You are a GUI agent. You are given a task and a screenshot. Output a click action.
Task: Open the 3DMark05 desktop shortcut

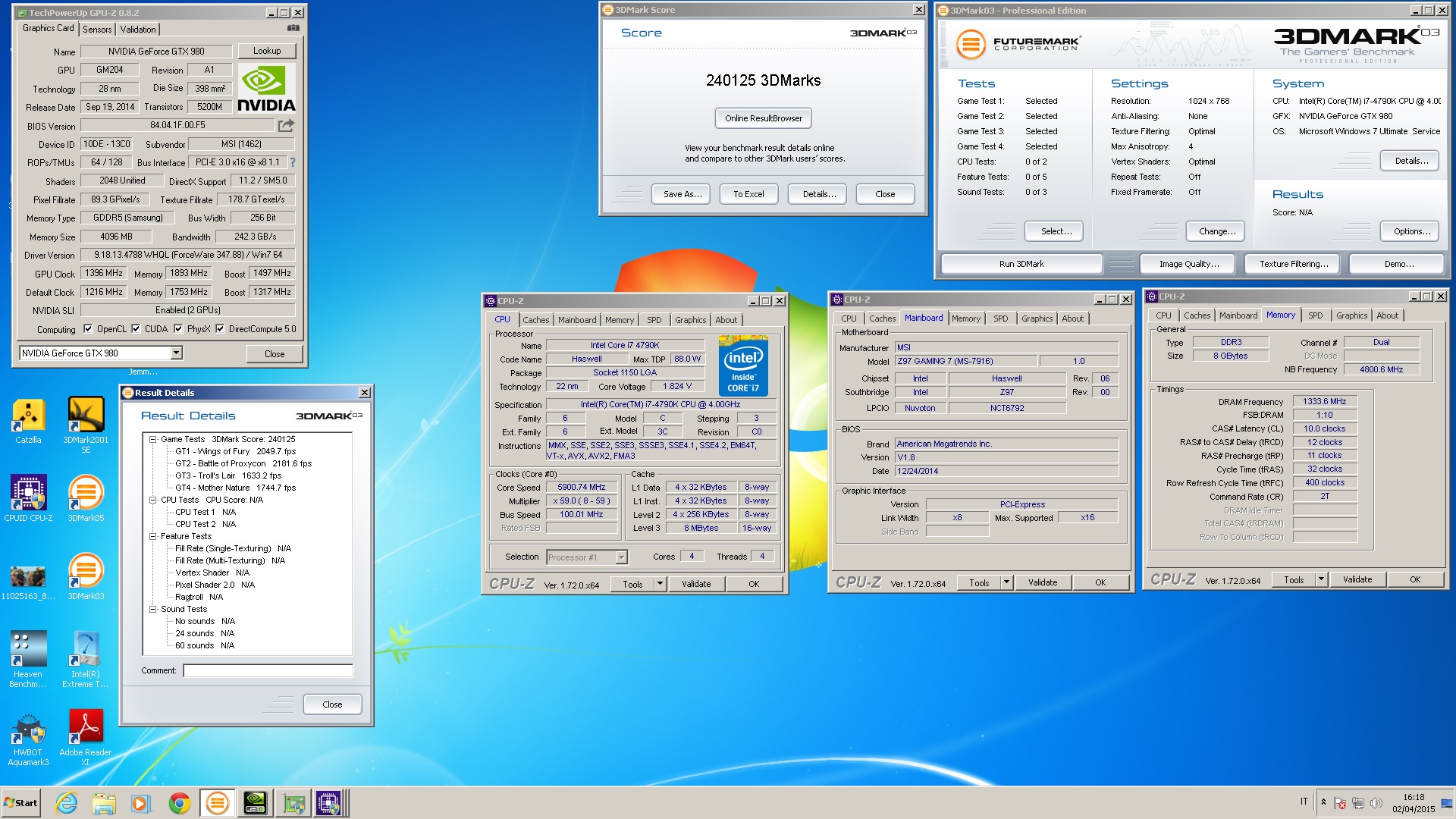(x=86, y=498)
